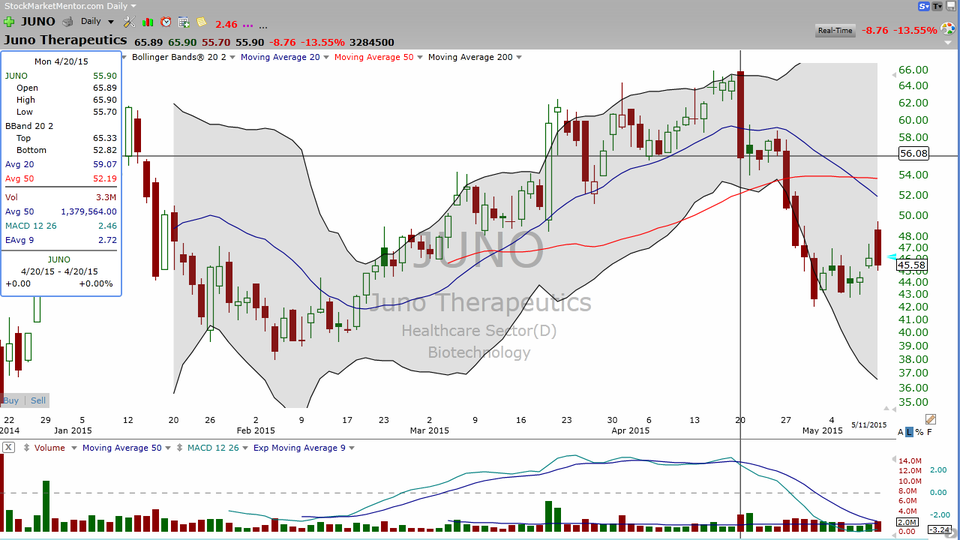Click the pencil drawing icon near date axis
The height and width of the screenshot is (540, 960).
tap(931, 419)
